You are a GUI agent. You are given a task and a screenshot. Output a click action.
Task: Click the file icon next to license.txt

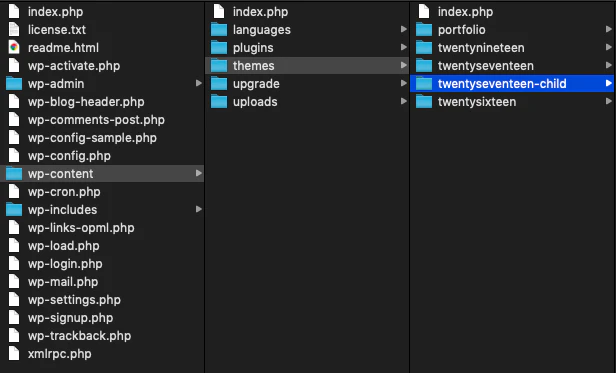coord(14,29)
